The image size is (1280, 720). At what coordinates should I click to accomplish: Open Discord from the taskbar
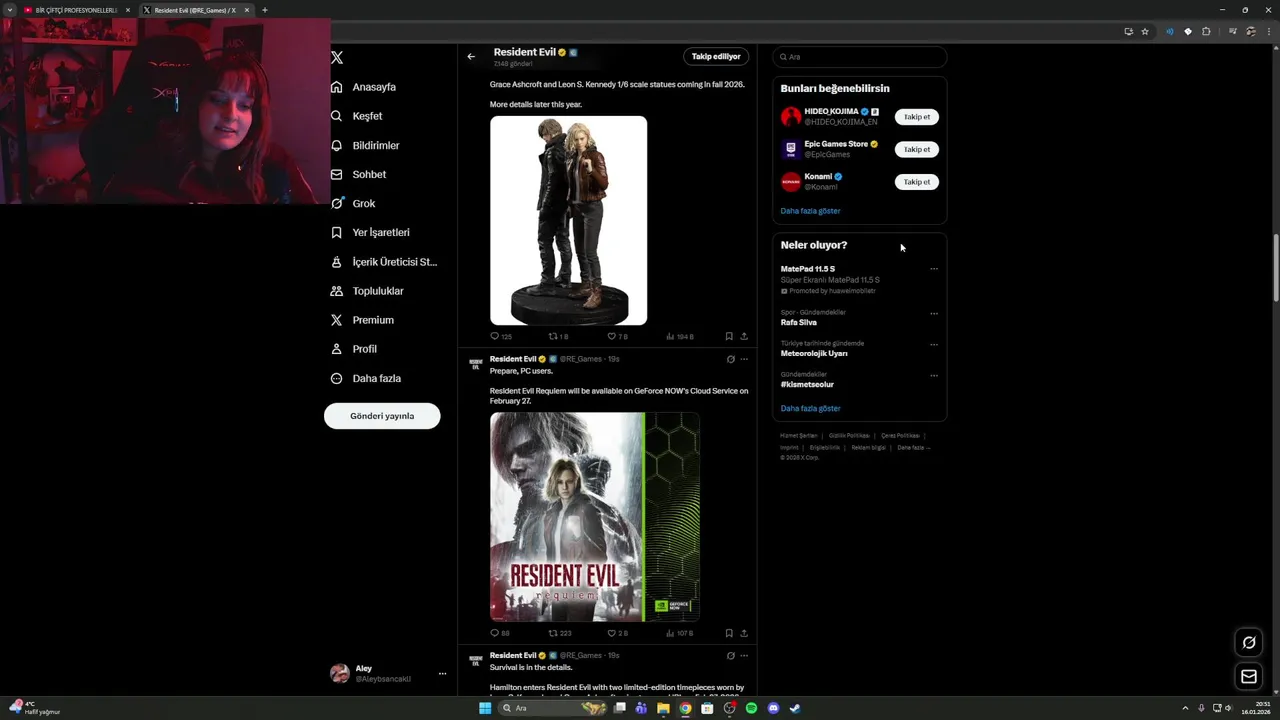click(x=773, y=708)
